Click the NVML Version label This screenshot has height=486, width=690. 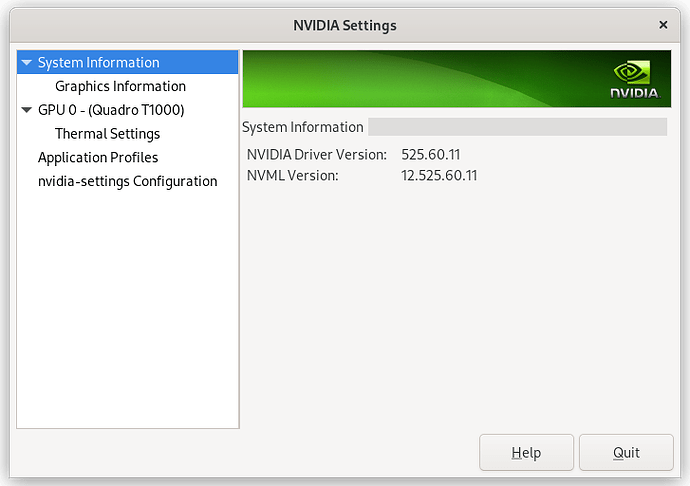293,176
